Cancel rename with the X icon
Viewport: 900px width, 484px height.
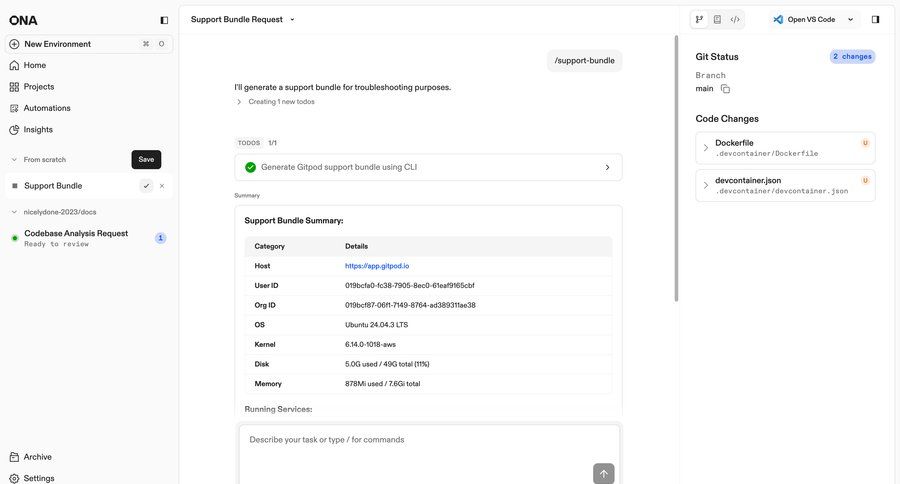click(162, 186)
